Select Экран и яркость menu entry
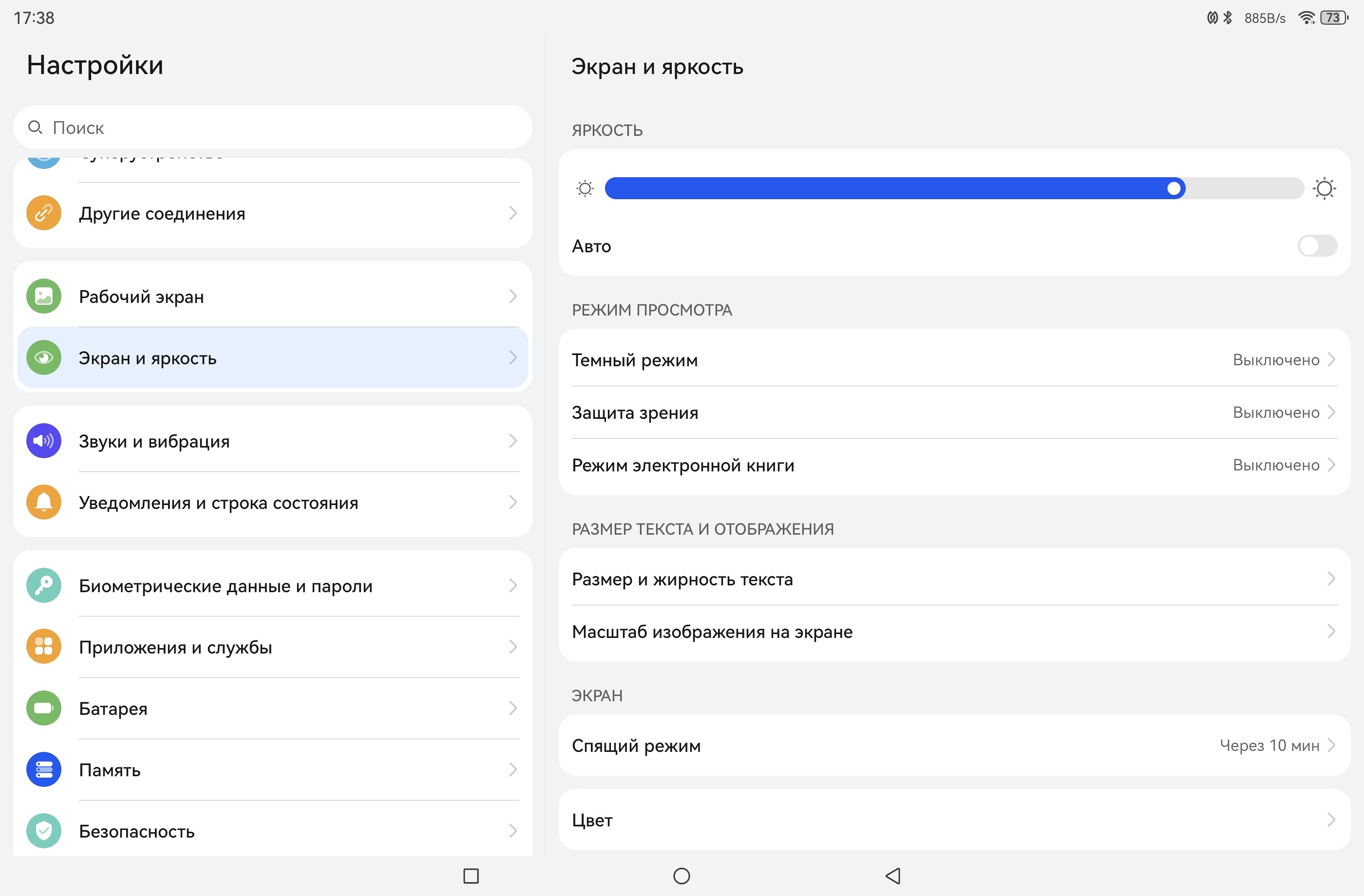This screenshot has height=896, width=1364. point(272,358)
